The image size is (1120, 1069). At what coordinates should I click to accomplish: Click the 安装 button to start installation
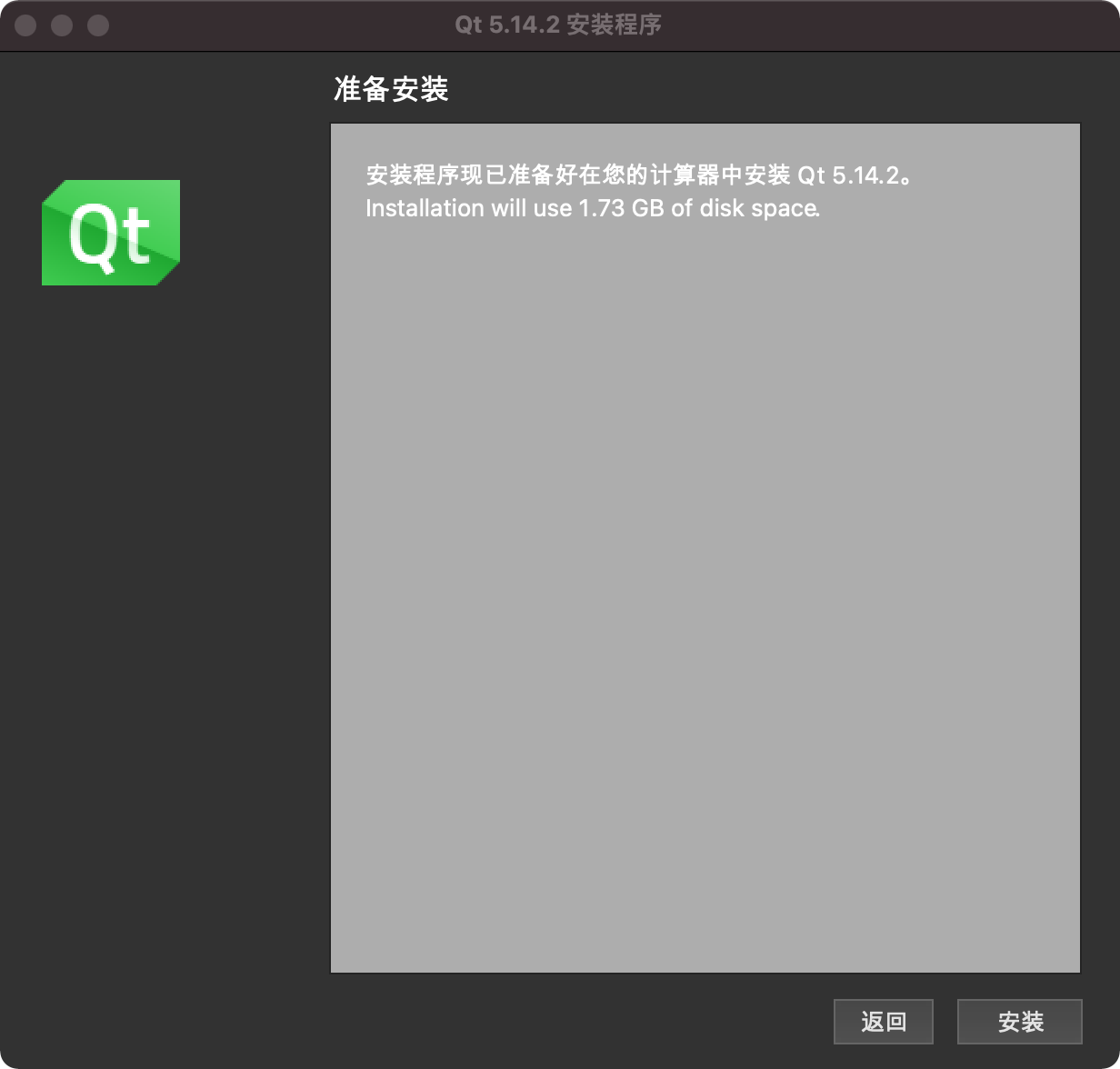[1019, 1022]
